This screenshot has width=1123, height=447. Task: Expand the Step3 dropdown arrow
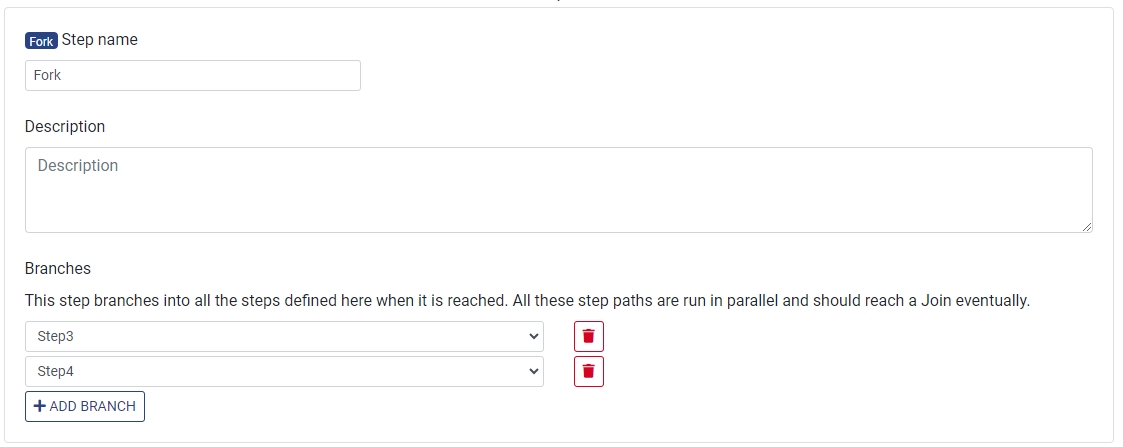(x=532, y=336)
